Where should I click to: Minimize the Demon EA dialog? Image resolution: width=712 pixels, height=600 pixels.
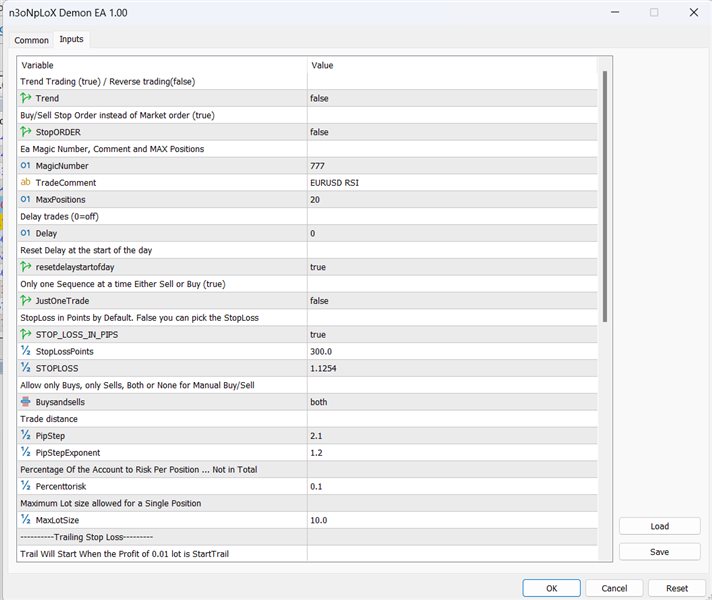[x=615, y=12]
